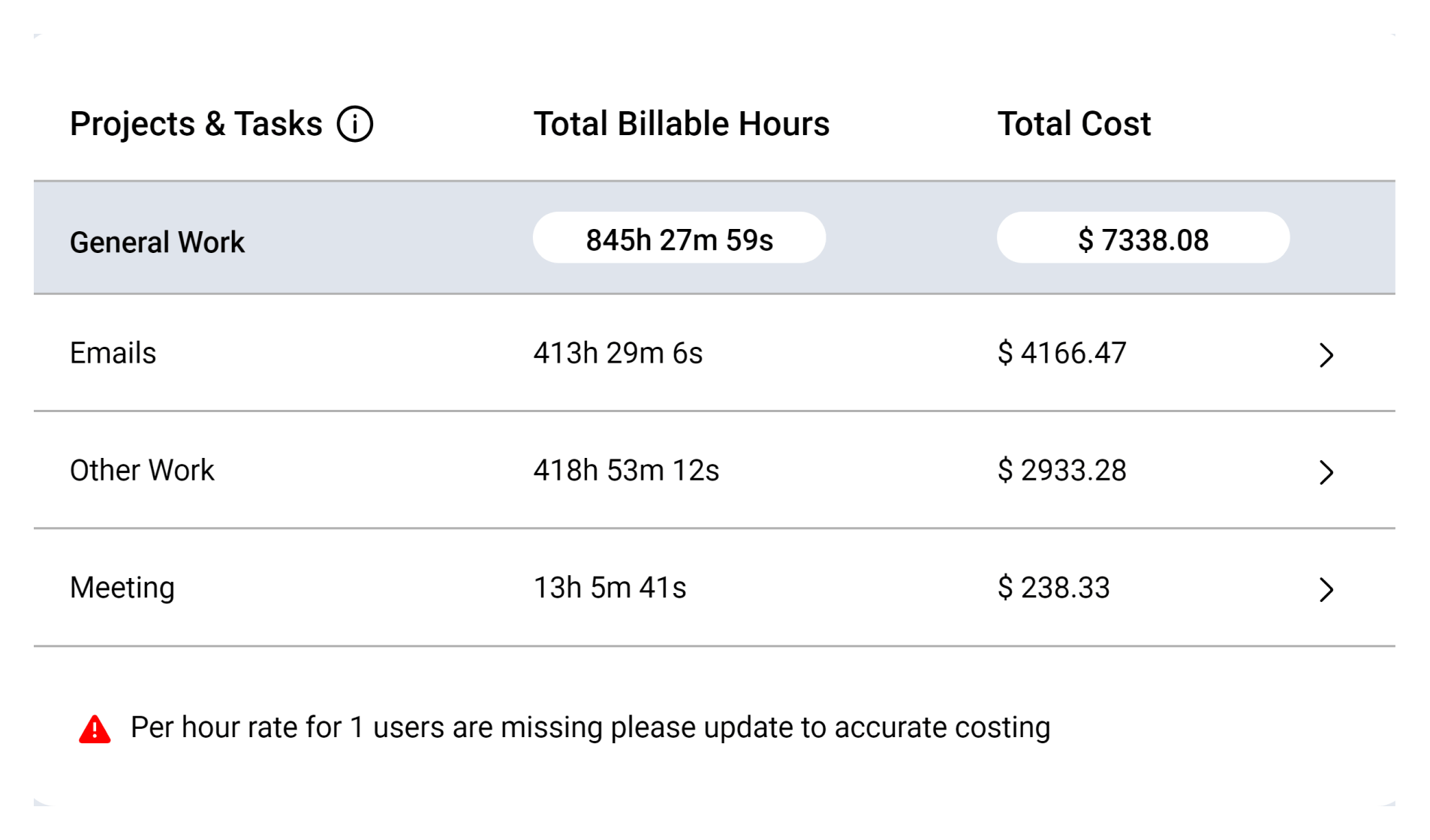Select the General Work project row

pos(157,241)
